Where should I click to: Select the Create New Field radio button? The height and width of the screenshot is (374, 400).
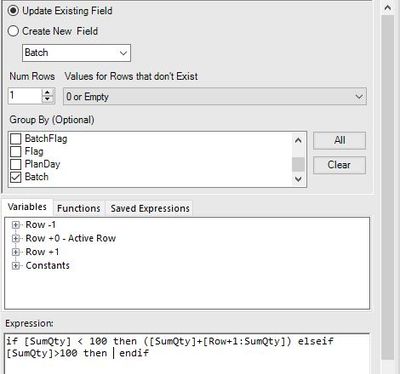pos(13,31)
